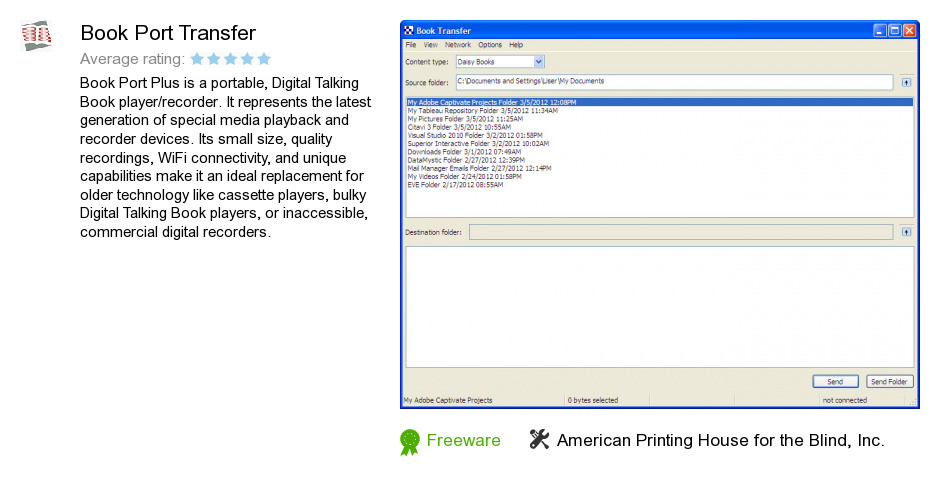Maximize the Book Transfer window

click(x=894, y=31)
